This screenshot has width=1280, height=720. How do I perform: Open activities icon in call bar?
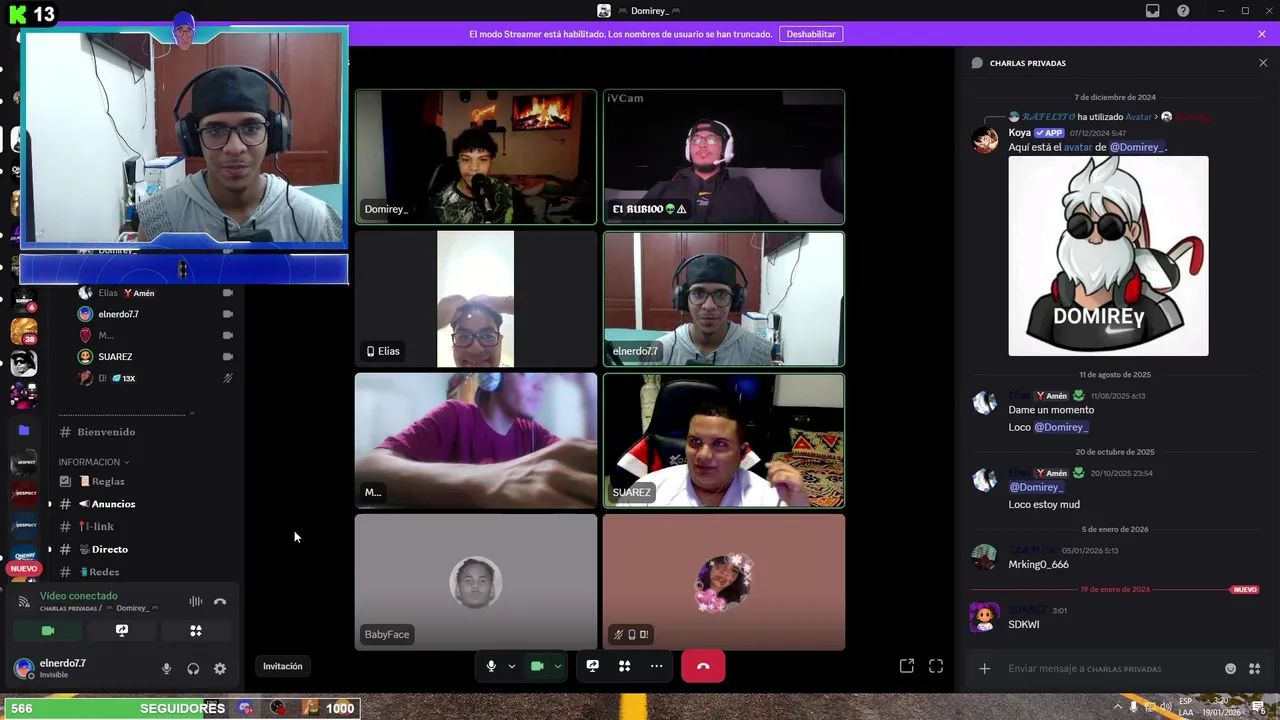(625, 666)
